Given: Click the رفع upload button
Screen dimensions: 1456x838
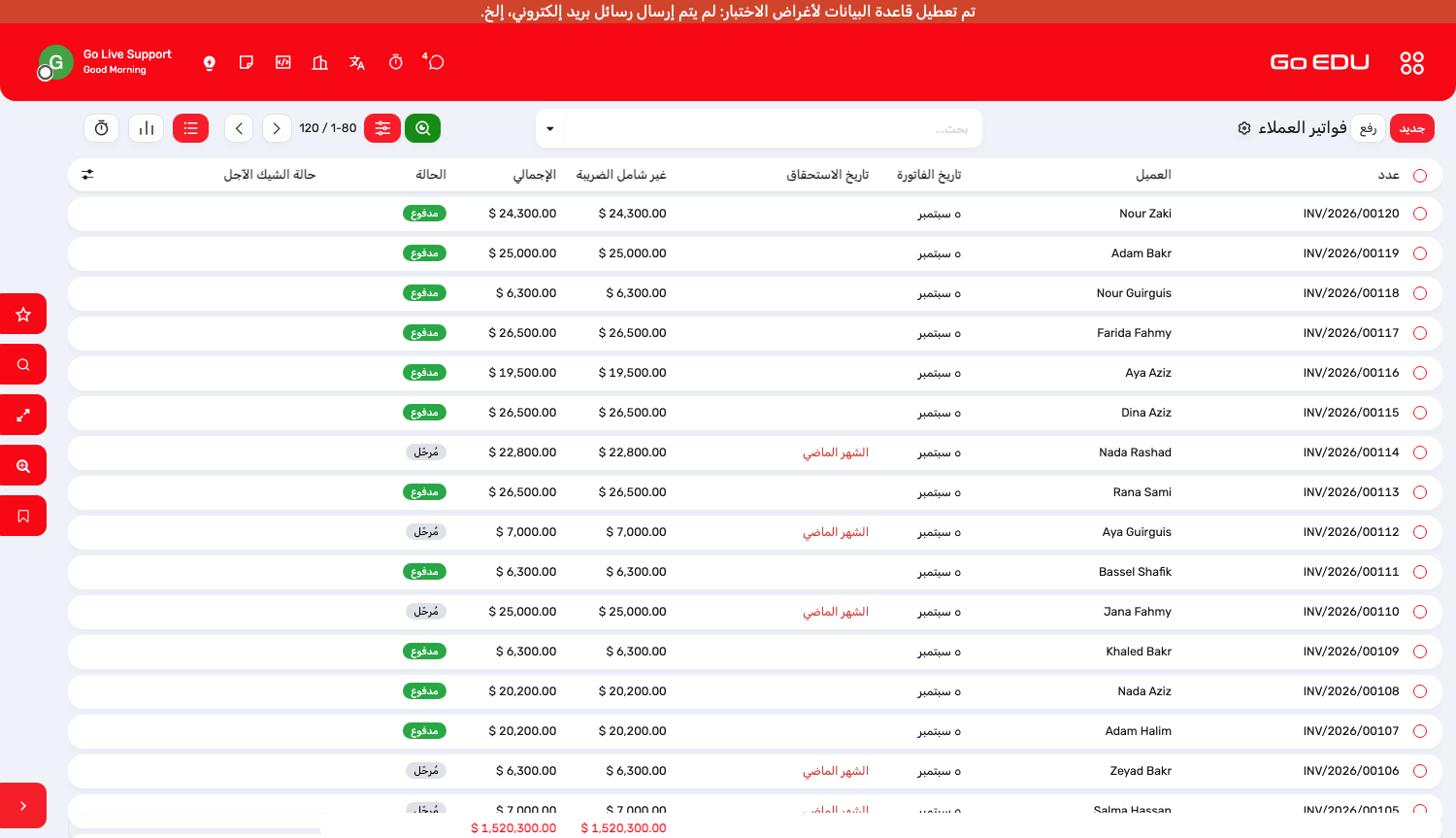Looking at the screenshot, I should [x=1369, y=128].
